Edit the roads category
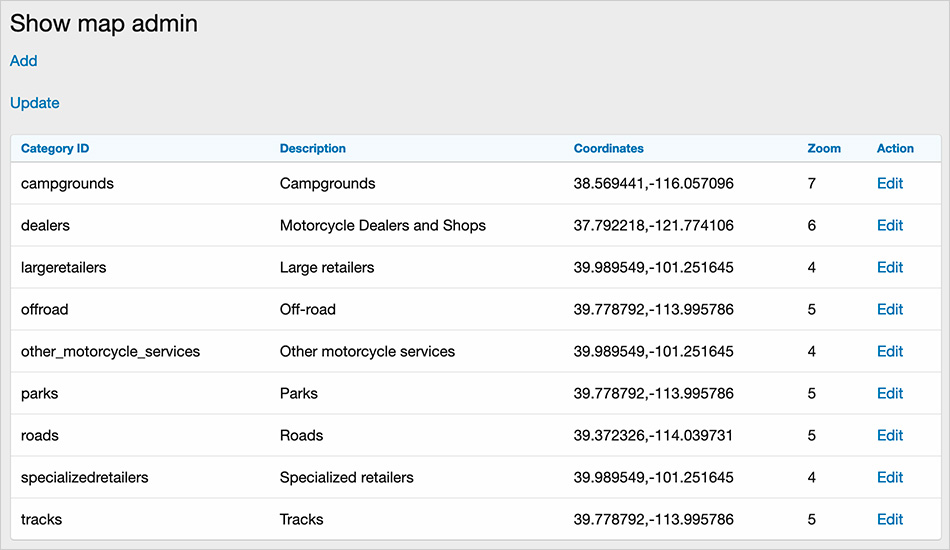The height and width of the screenshot is (550, 950). pyautogui.click(x=889, y=436)
